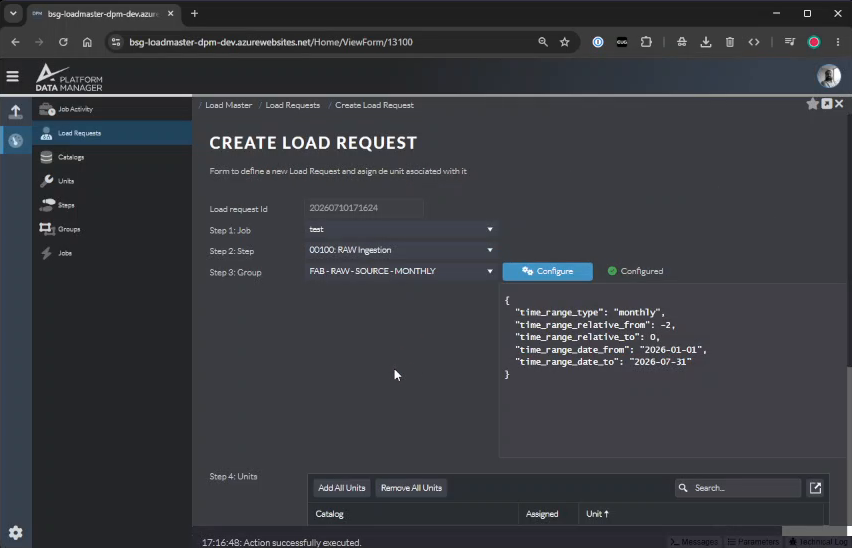Click the Create Load Request breadcrumb

374,105
